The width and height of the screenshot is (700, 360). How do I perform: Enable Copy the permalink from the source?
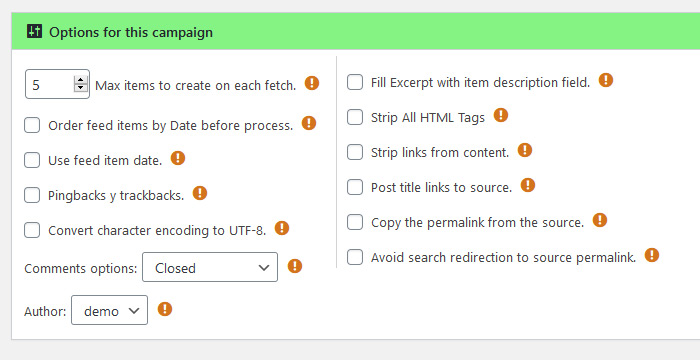click(x=355, y=222)
